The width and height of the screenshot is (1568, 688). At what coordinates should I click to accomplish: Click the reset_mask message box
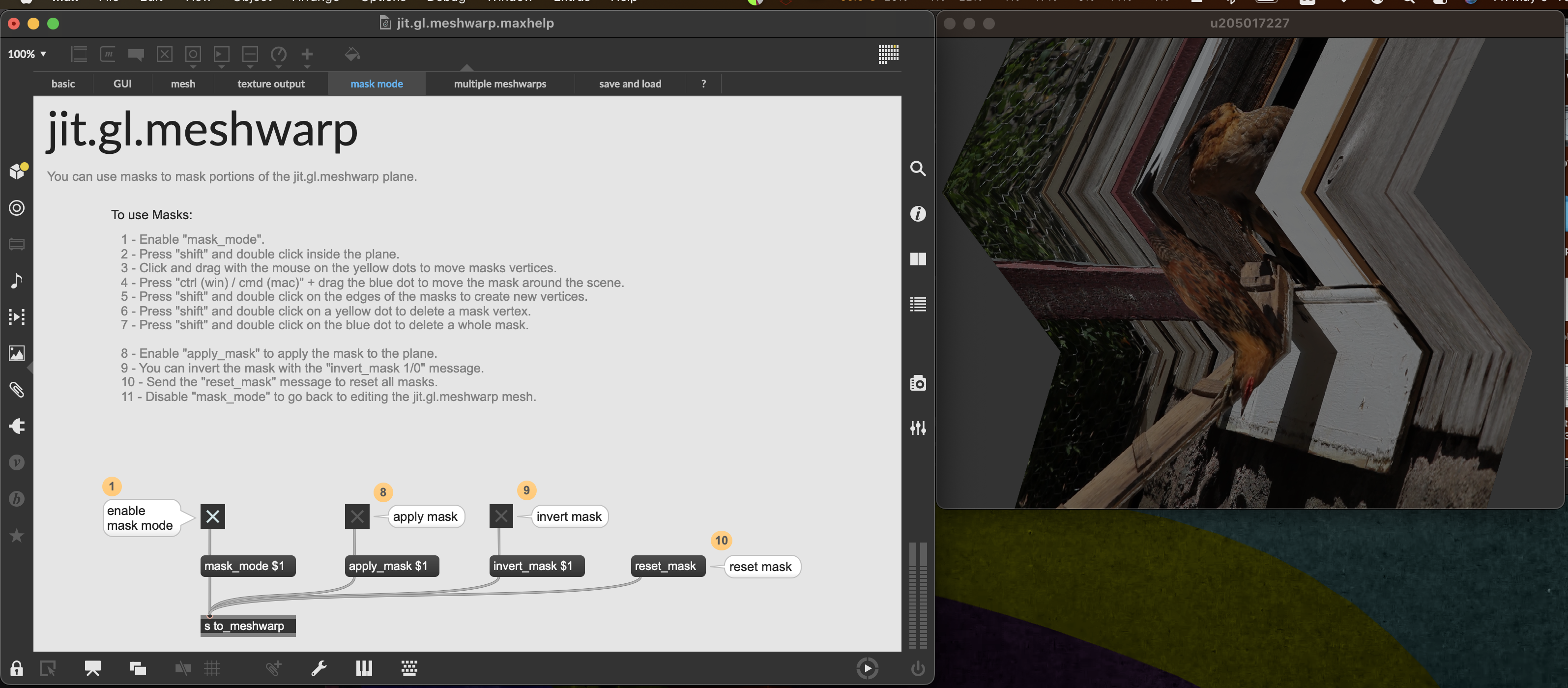tap(668, 566)
